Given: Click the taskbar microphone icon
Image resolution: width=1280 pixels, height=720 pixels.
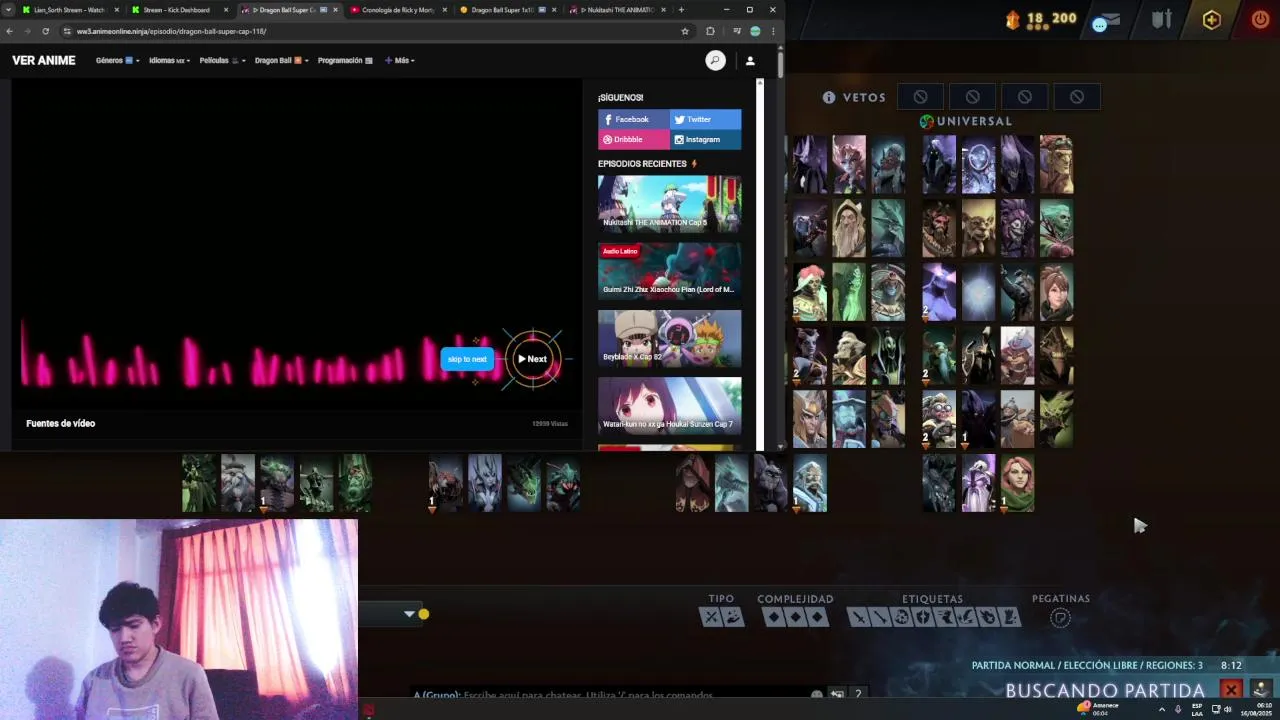Looking at the screenshot, I should pos(1180,709).
